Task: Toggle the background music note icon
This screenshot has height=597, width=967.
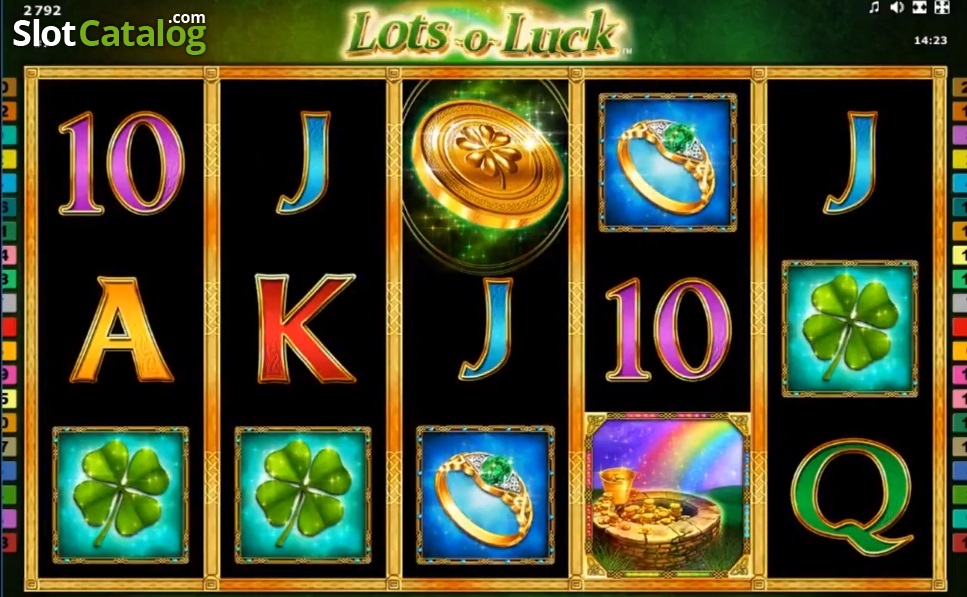Action: tap(874, 7)
